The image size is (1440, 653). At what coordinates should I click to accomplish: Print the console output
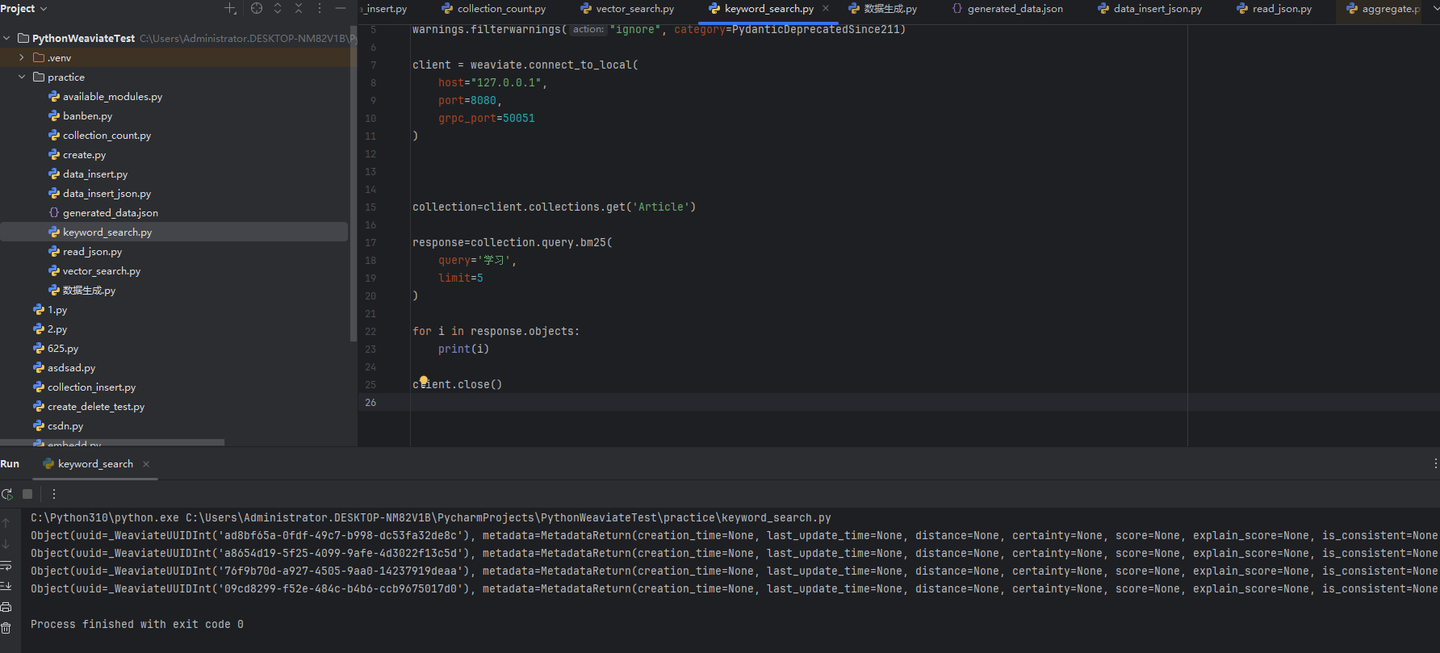7,606
